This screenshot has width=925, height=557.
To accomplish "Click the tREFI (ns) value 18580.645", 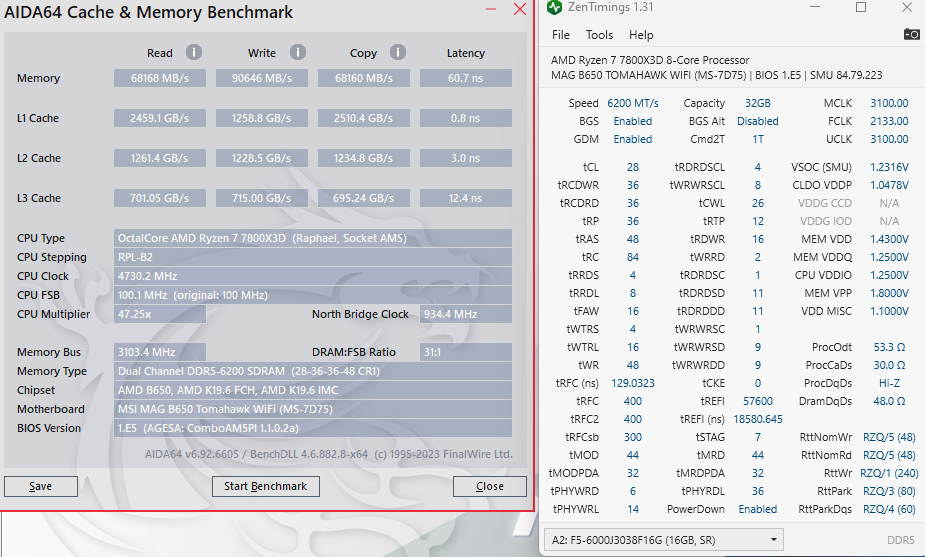I will click(758, 419).
